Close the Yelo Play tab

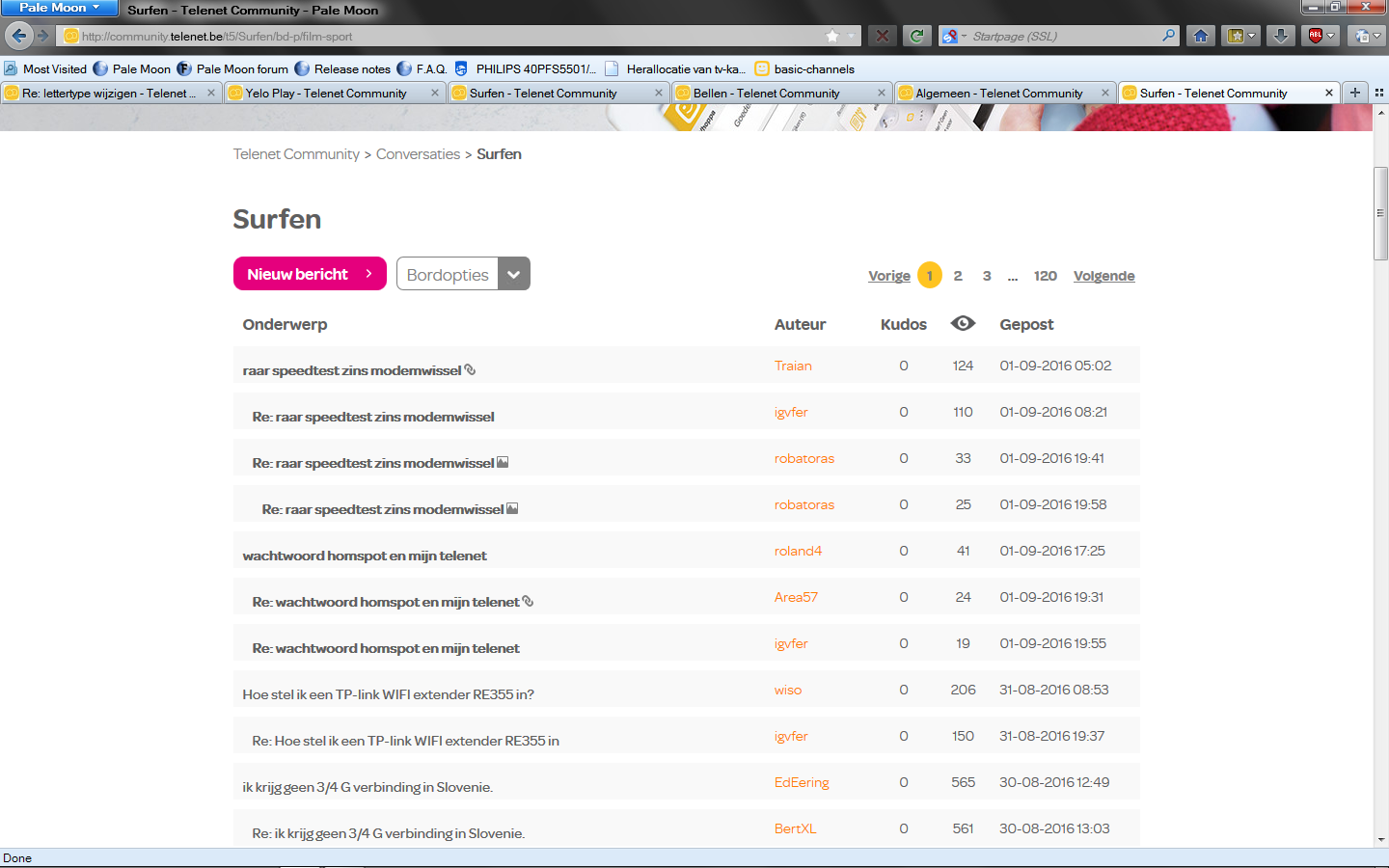coord(435,93)
